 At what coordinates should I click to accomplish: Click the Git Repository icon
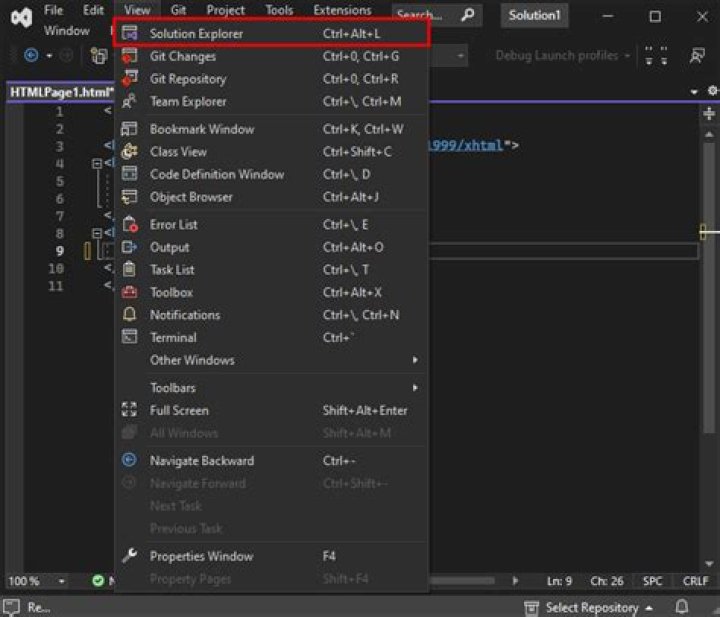pyautogui.click(x=129, y=79)
